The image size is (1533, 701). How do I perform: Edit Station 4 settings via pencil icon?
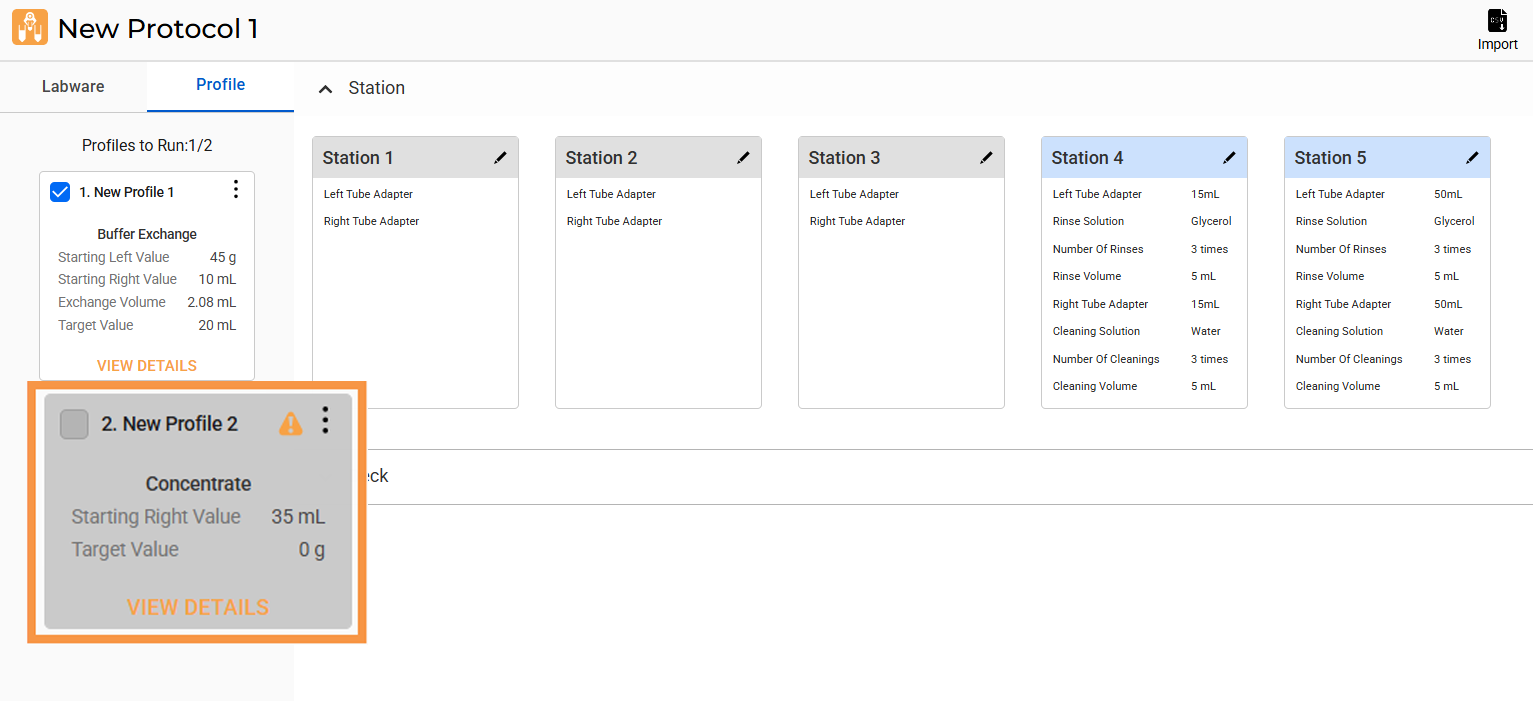tap(1229, 158)
